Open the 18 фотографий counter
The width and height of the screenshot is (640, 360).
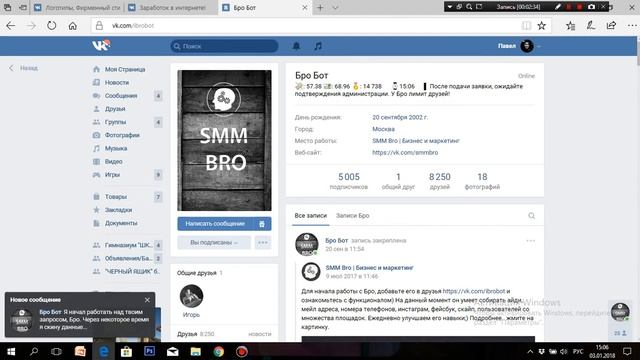pos(482,181)
